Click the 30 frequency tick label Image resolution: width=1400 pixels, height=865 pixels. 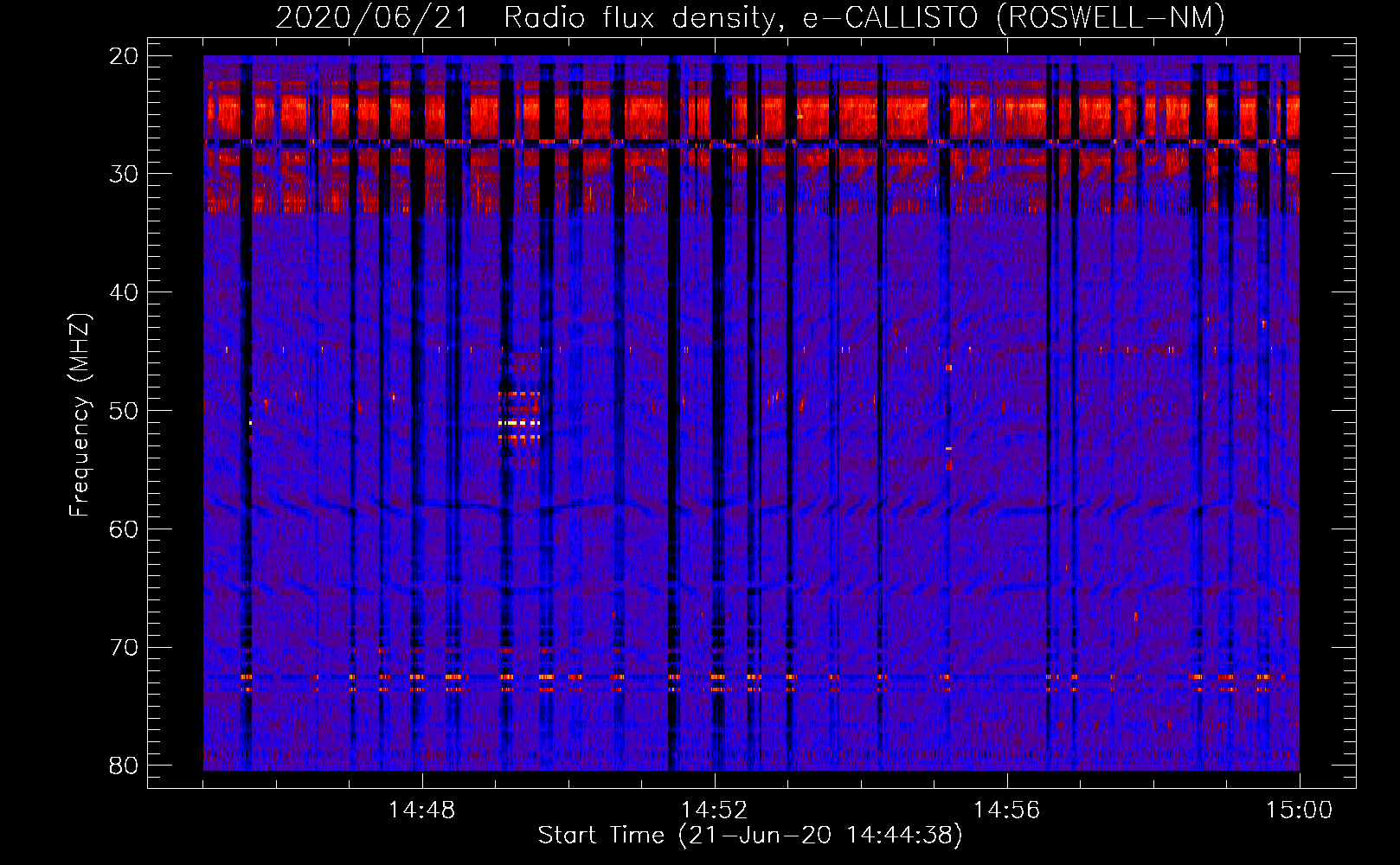pos(124,174)
